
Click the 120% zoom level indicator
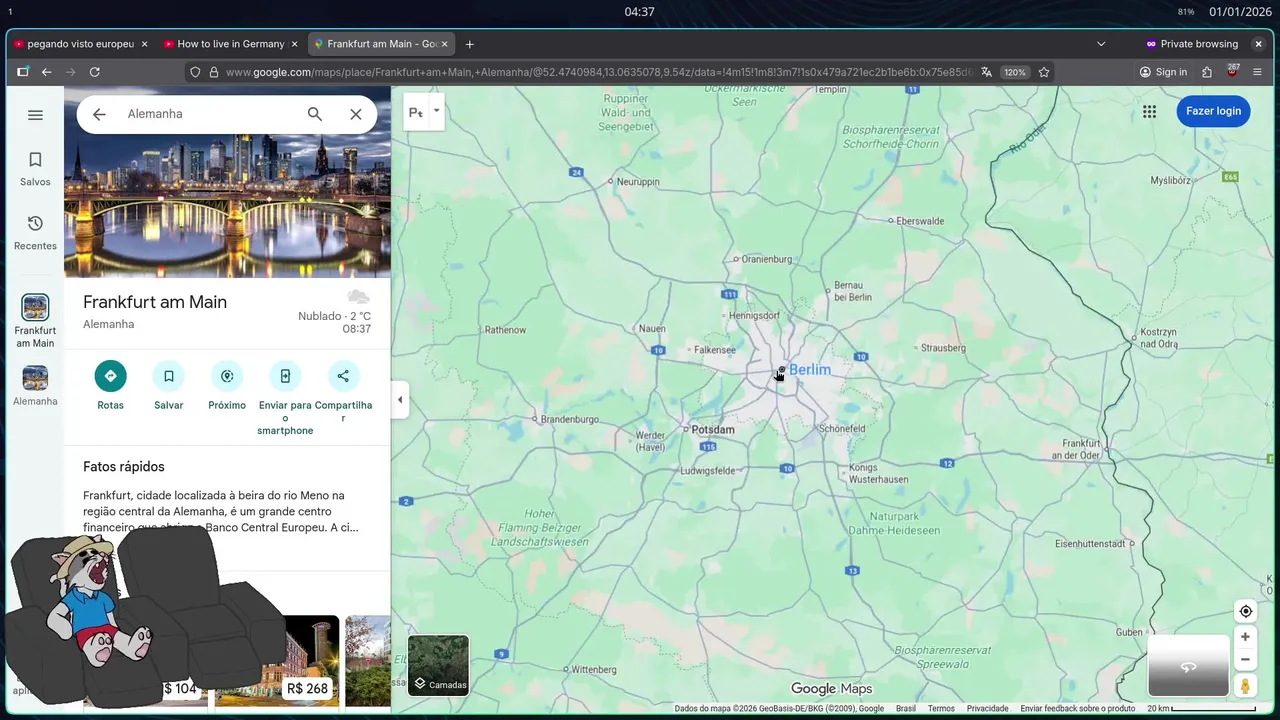click(x=1015, y=72)
